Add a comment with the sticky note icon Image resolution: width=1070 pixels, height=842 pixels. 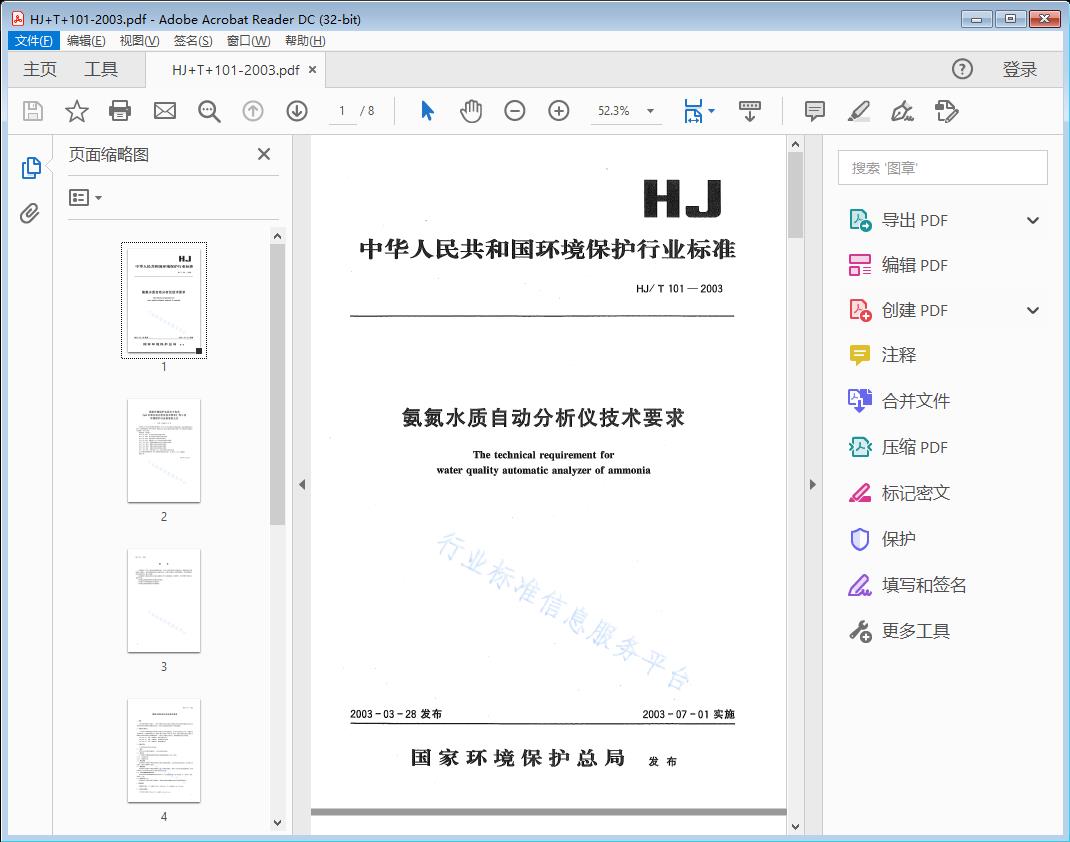[814, 111]
